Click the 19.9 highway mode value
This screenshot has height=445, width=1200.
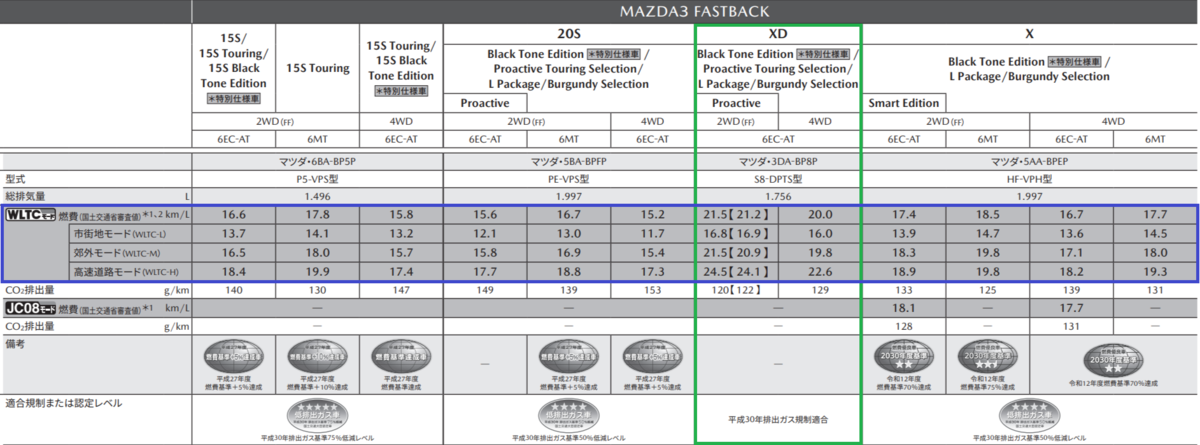[x=317, y=271]
